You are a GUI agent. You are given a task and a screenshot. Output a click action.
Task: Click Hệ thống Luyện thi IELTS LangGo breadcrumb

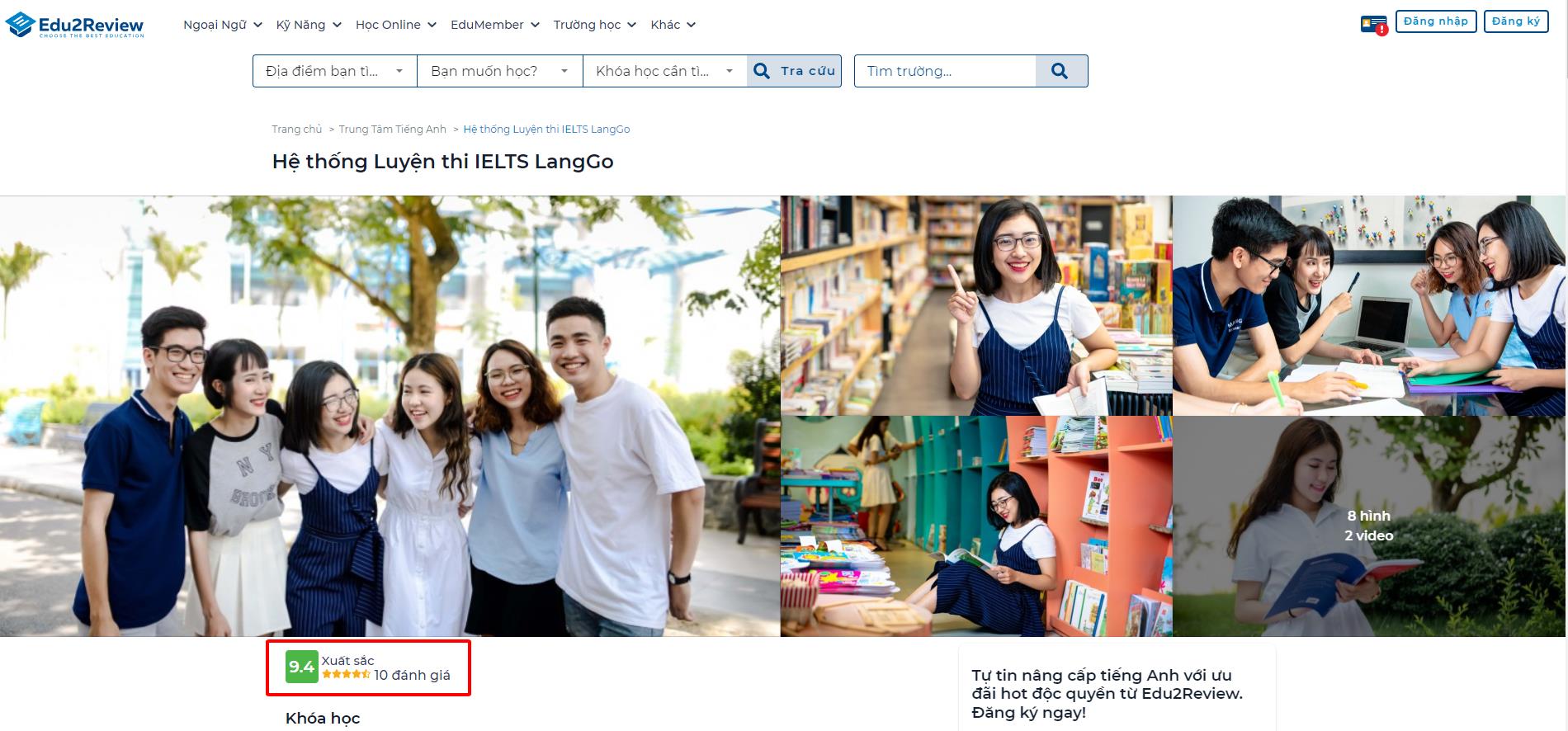click(546, 130)
